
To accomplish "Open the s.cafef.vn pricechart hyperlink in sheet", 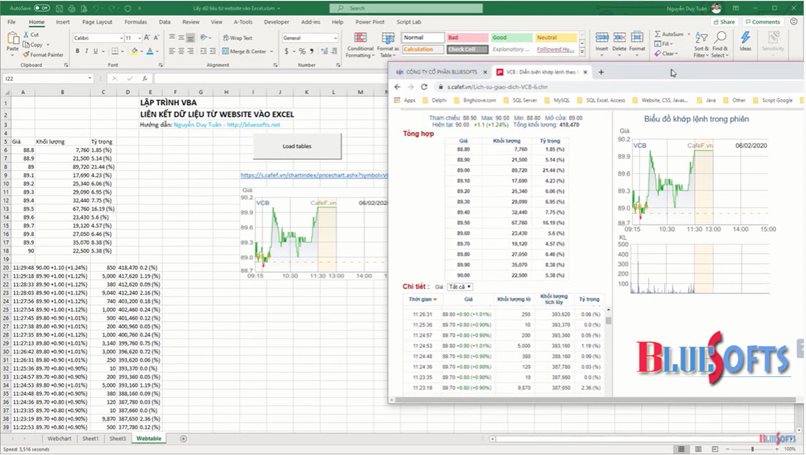I will [x=314, y=175].
